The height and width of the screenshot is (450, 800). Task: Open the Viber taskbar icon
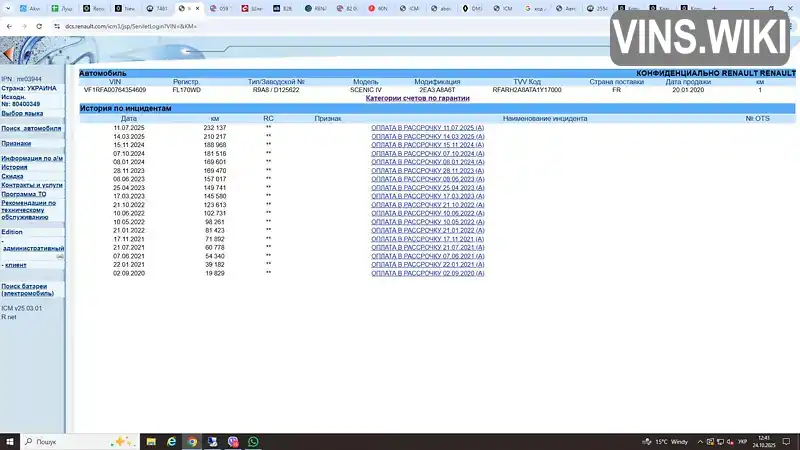(x=233, y=441)
